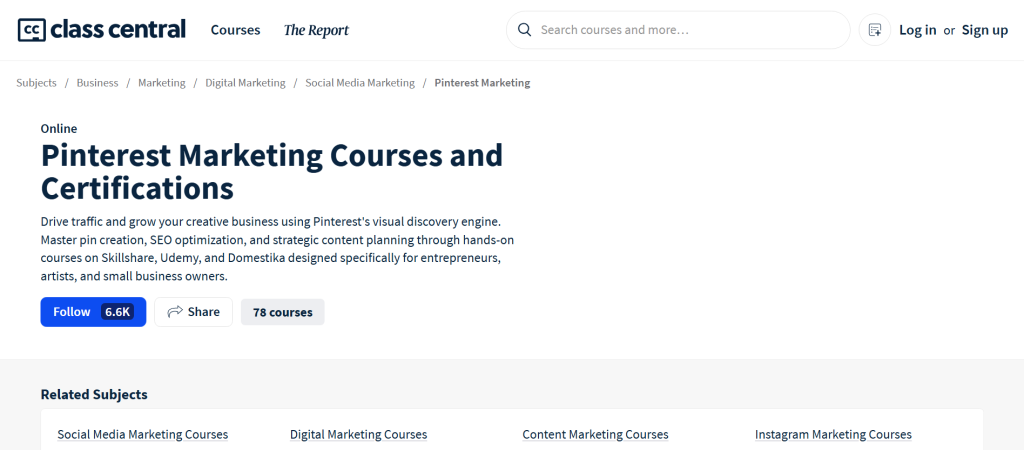
Task: Go to Social Media Marketing breadcrumb
Action: [x=360, y=83]
